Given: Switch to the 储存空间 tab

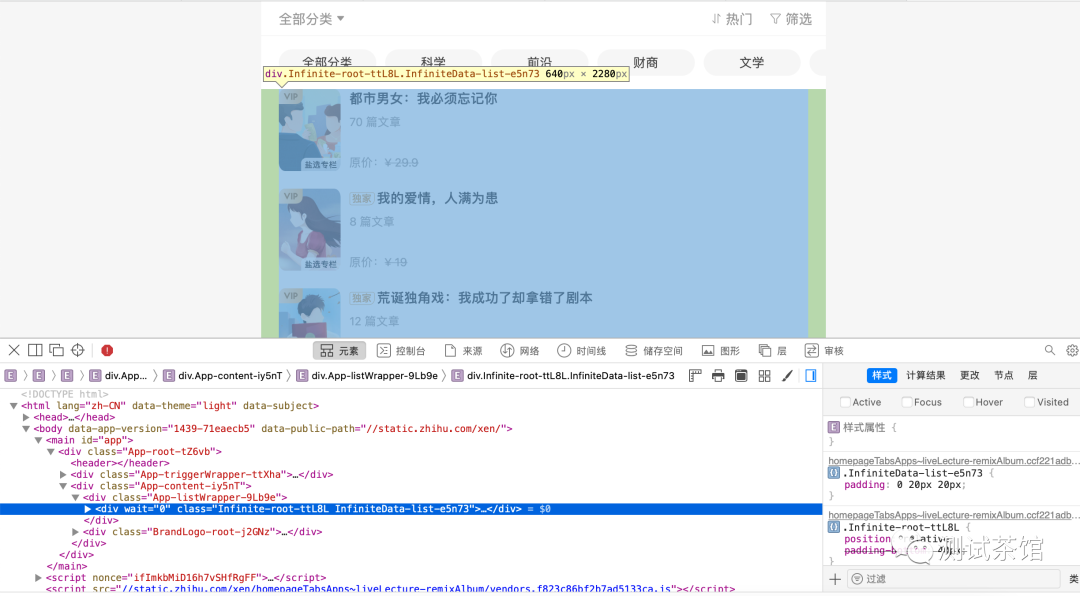Looking at the screenshot, I should pyautogui.click(x=653, y=351).
